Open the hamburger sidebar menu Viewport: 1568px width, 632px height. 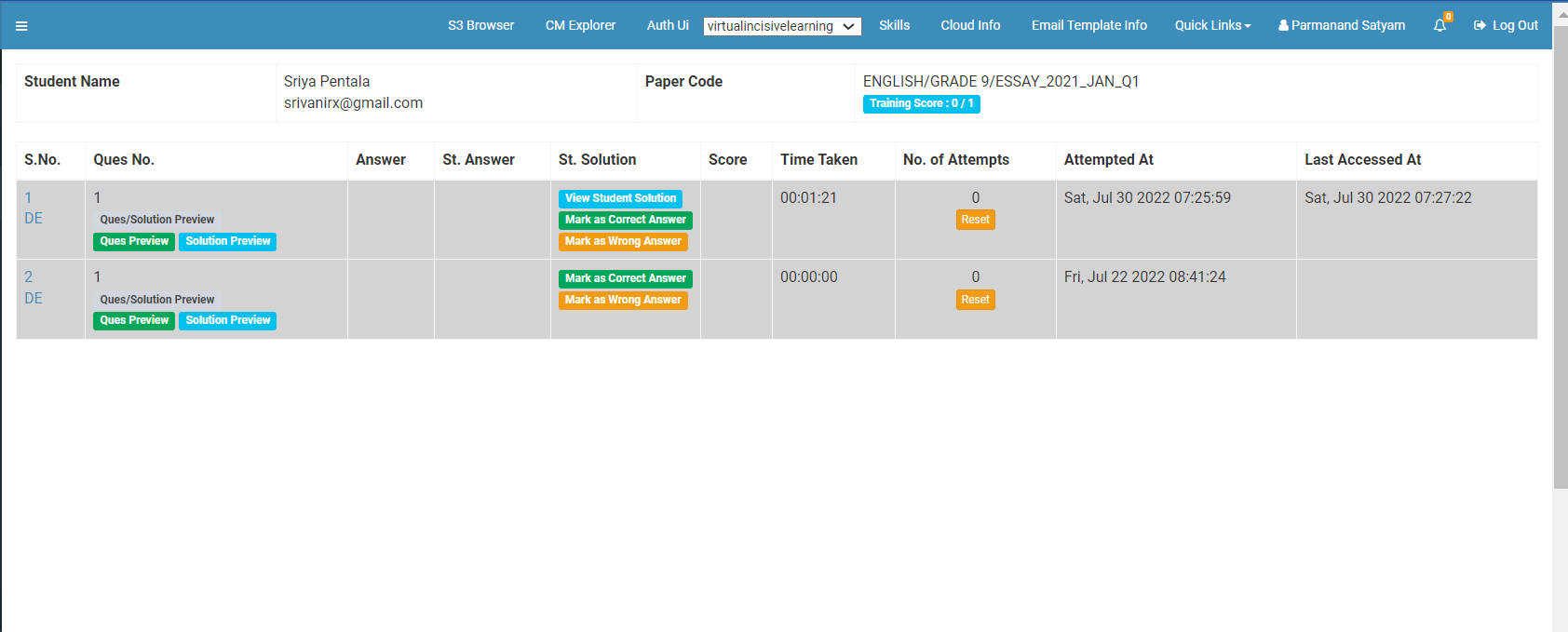pyautogui.click(x=21, y=26)
